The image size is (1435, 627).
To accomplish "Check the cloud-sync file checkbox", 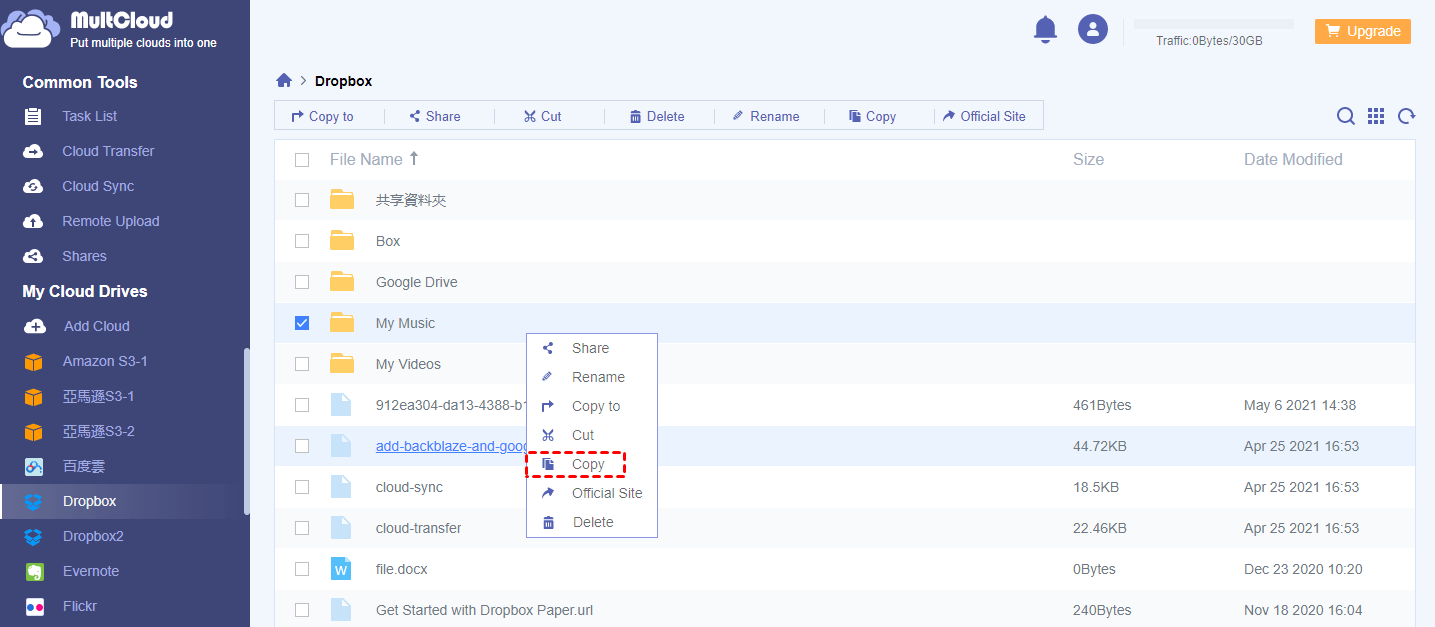I will point(302,487).
